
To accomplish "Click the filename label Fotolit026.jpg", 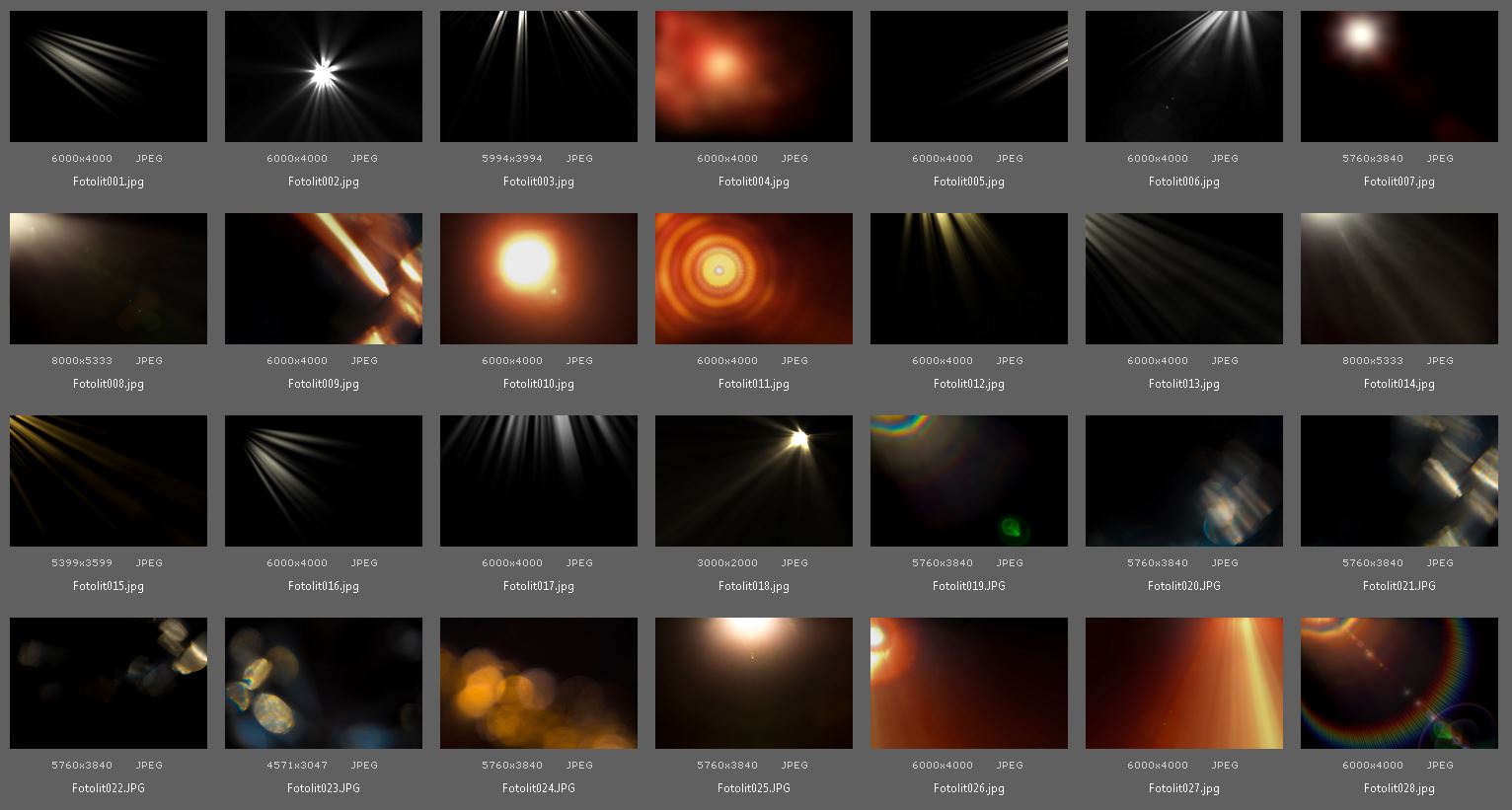I will [968, 788].
